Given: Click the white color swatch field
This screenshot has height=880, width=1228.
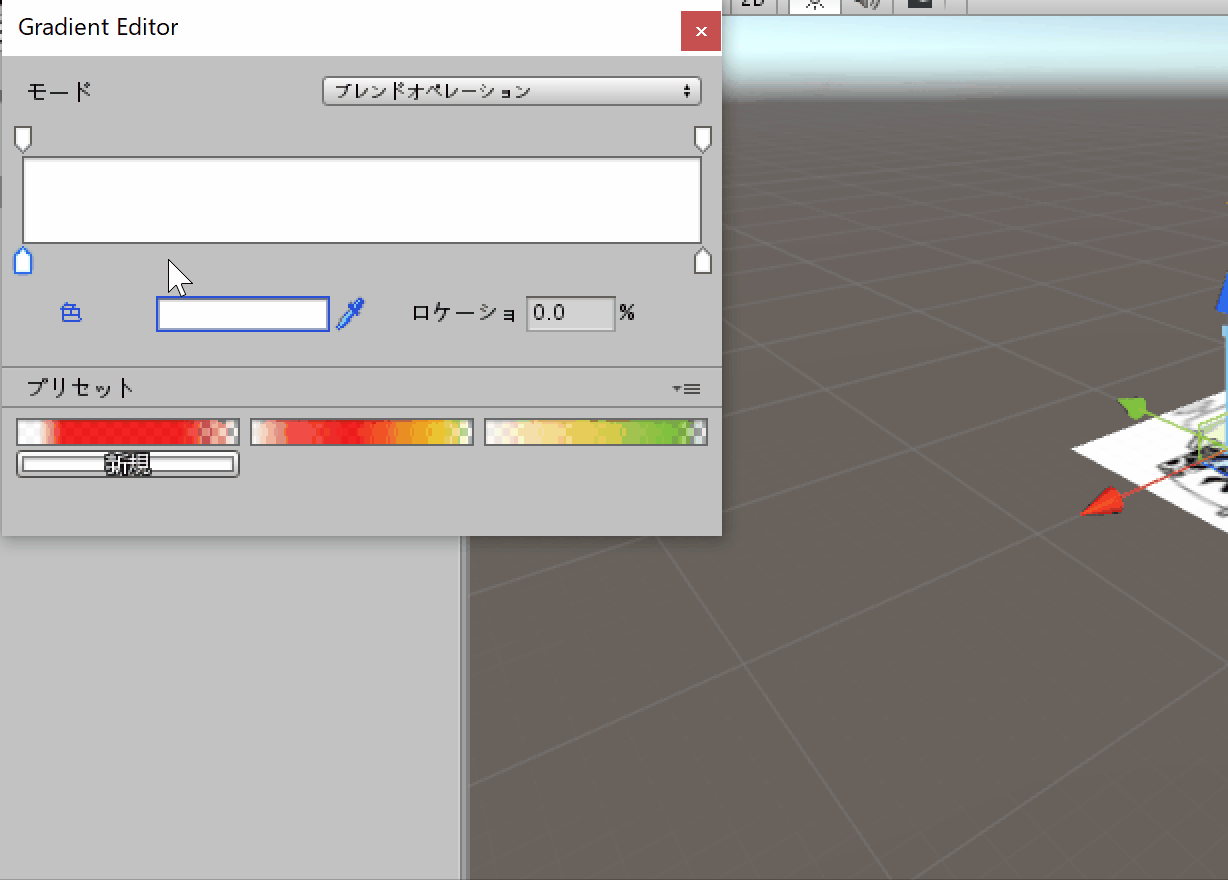Looking at the screenshot, I should coord(243,314).
